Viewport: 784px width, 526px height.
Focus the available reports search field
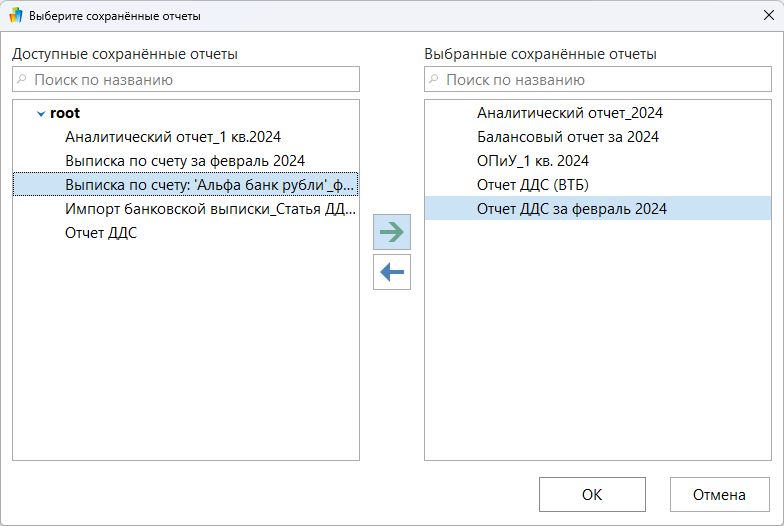(192, 80)
